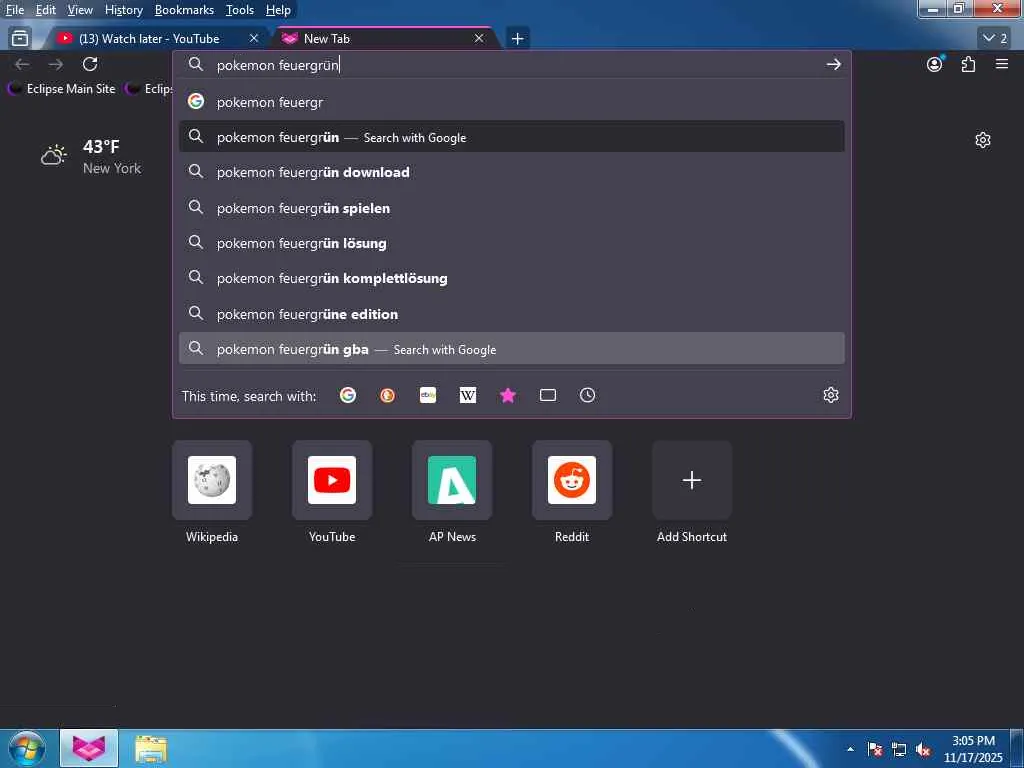Close the Watch later YouTube tab
The height and width of the screenshot is (768, 1024).
tap(254, 39)
